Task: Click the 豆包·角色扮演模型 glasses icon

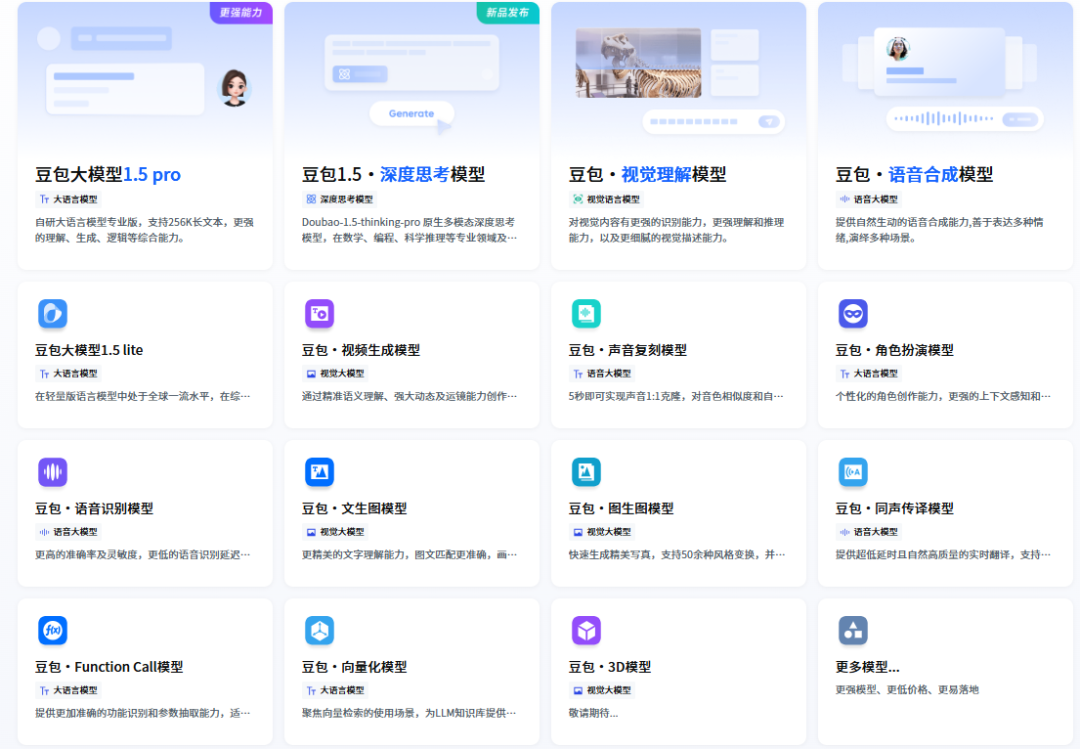Action: coord(853,313)
